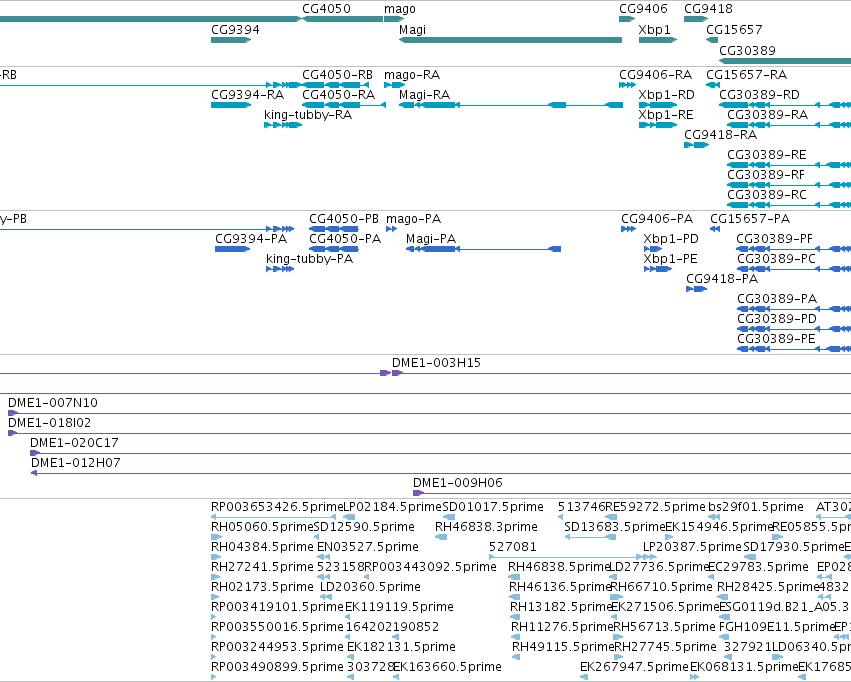
Task: Select the Magi-RA transcript label
Action: tap(424, 95)
